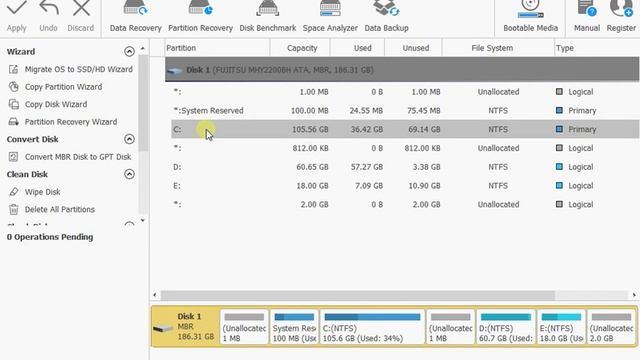This screenshot has height=360, width=640.
Task: Click Primary type icon in C: row
Action: pos(559,129)
